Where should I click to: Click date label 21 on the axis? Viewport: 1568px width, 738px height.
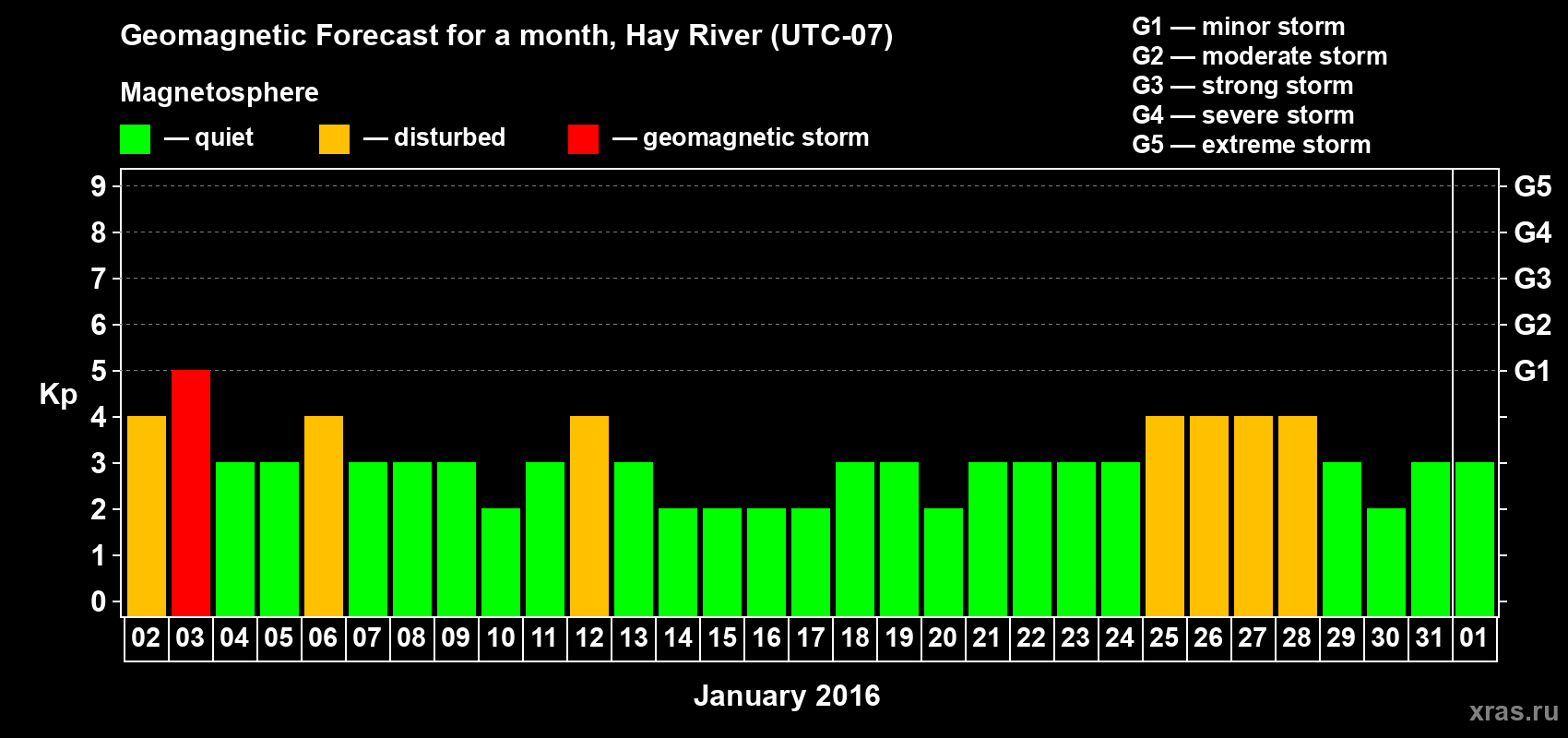point(987,637)
